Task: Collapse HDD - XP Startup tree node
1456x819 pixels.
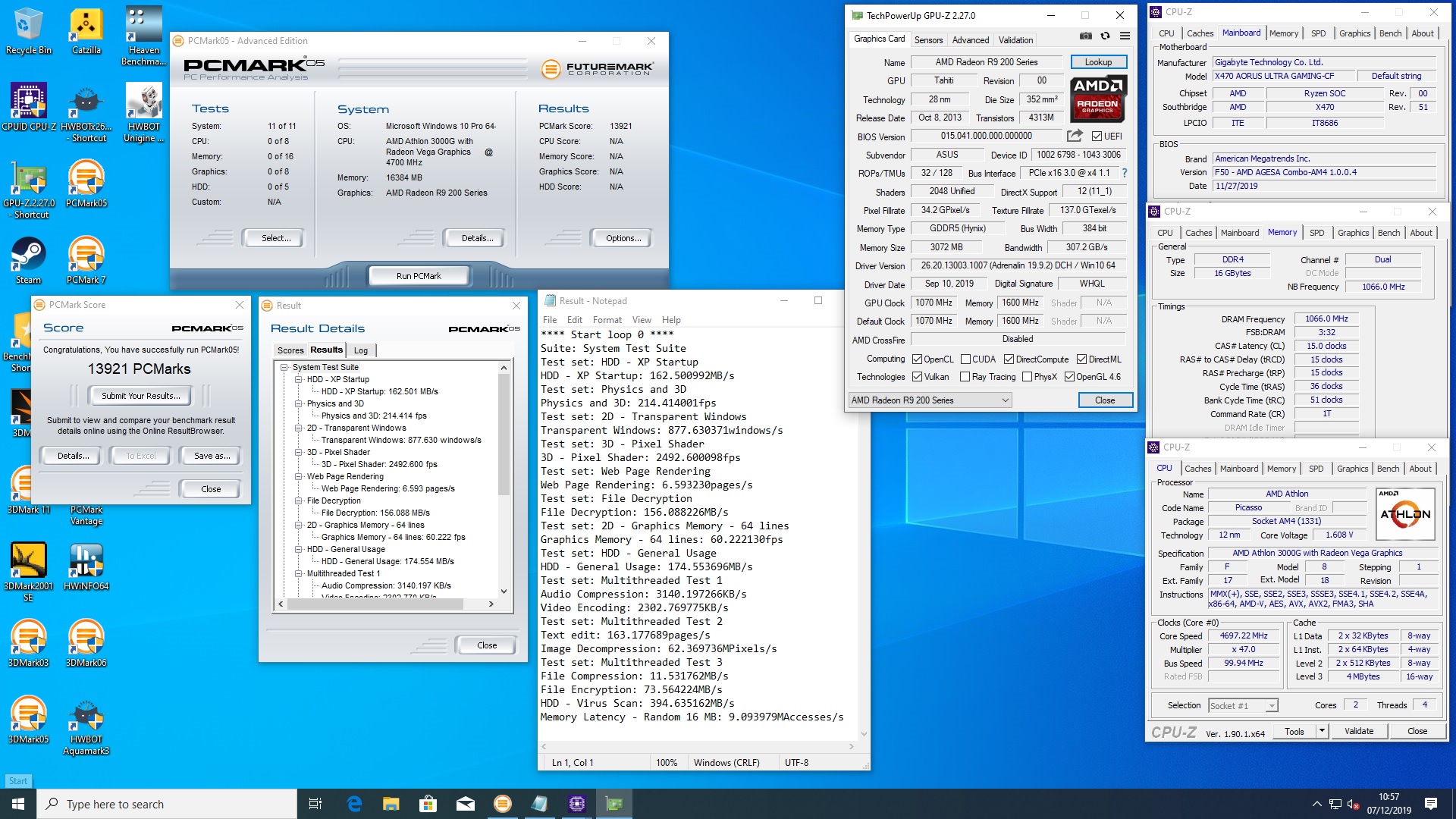Action: pos(299,379)
